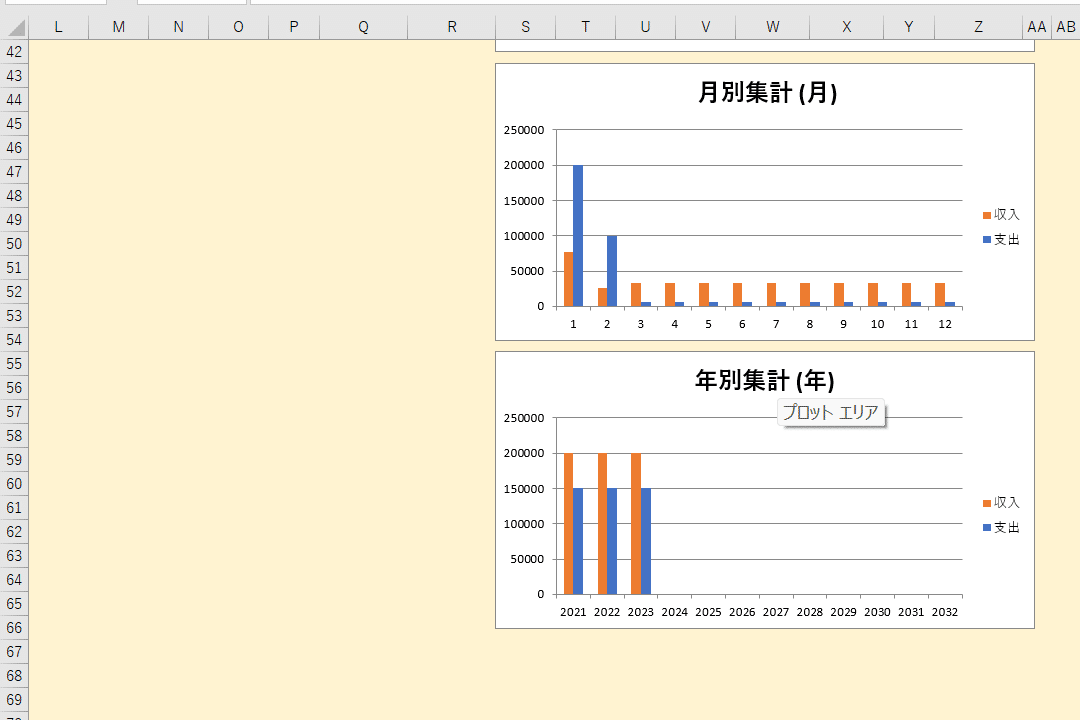This screenshot has height=720, width=1080.
Task: Click the orange 収入 bar for month 12
Action: 940,294
